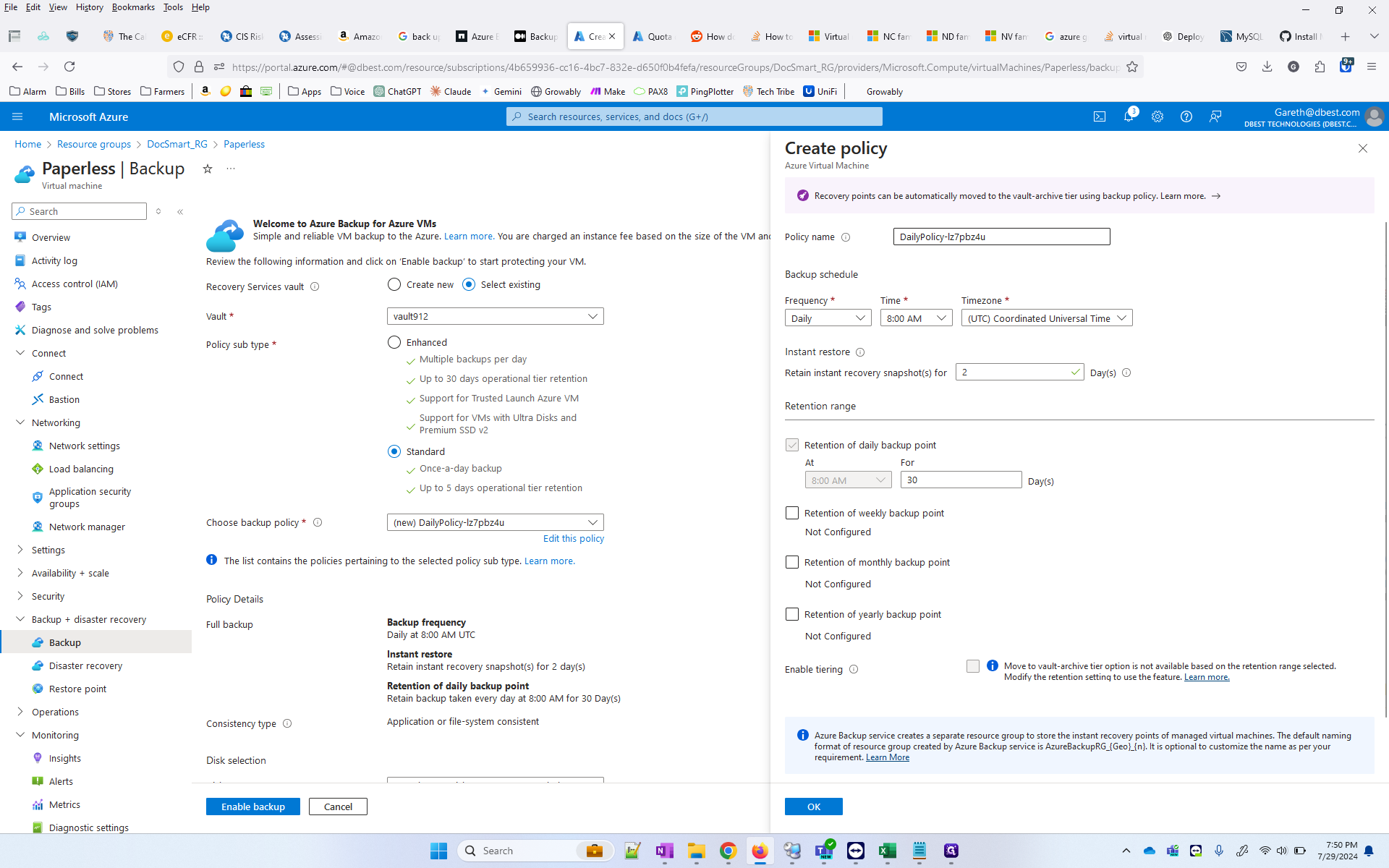Open the notifications bell icon

click(x=1129, y=116)
